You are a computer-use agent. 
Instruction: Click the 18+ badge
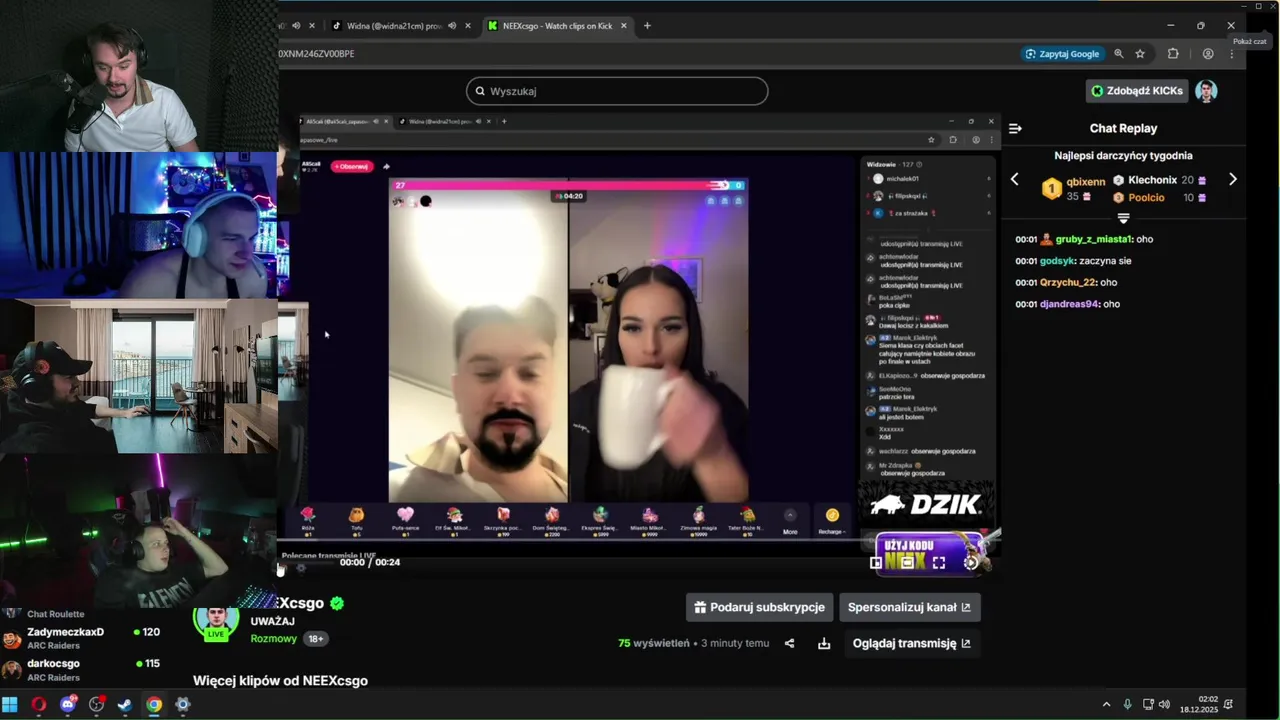(x=315, y=639)
